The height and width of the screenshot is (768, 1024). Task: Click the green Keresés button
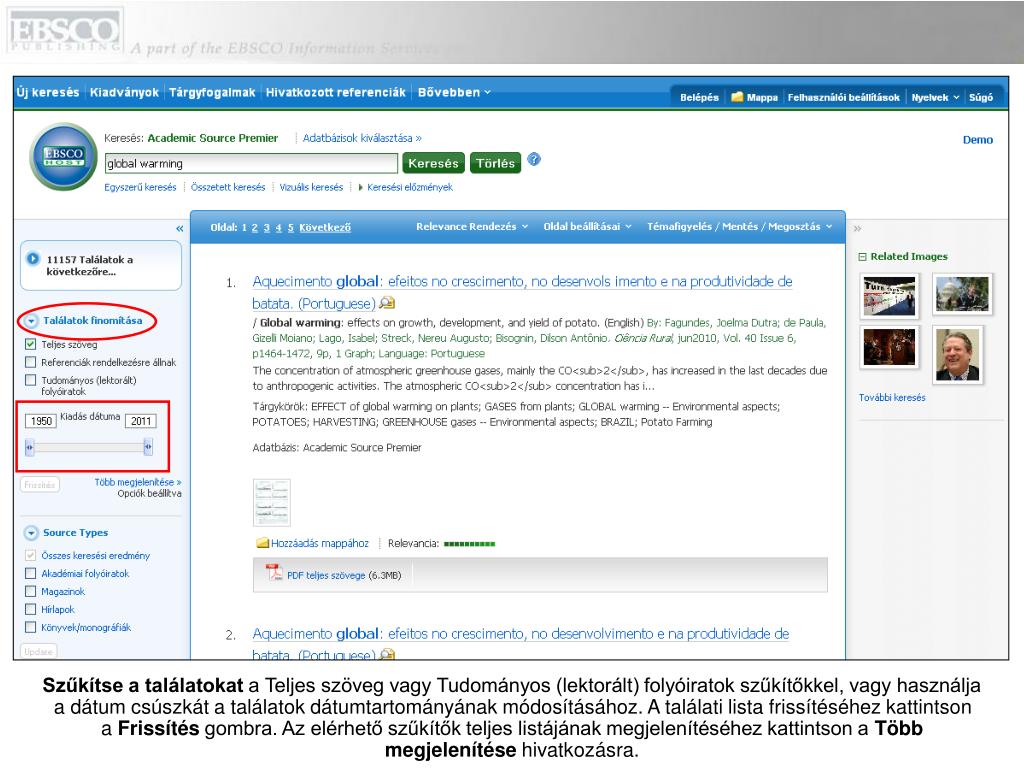click(x=434, y=163)
